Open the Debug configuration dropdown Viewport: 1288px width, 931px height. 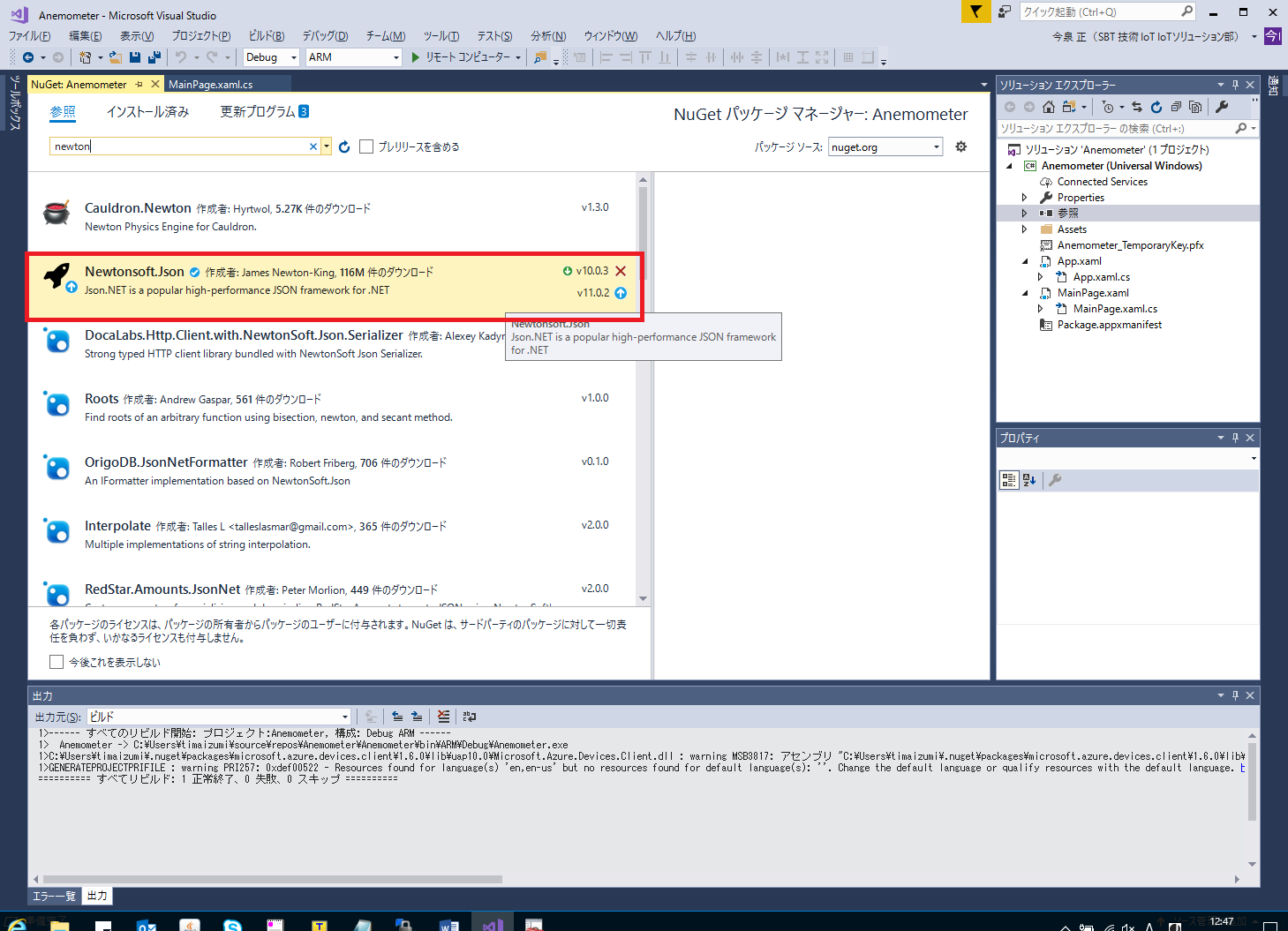pyautogui.click(x=272, y=57)
